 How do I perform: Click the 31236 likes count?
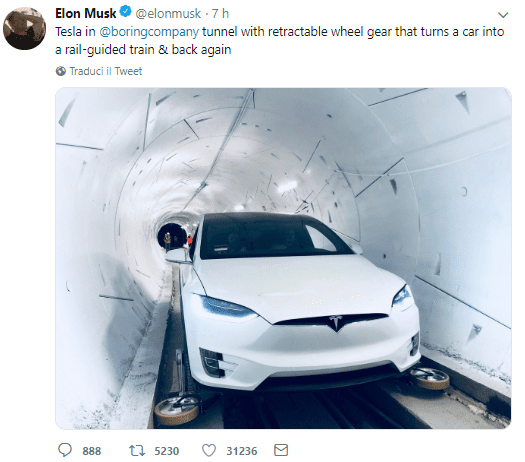coord(241,451)
